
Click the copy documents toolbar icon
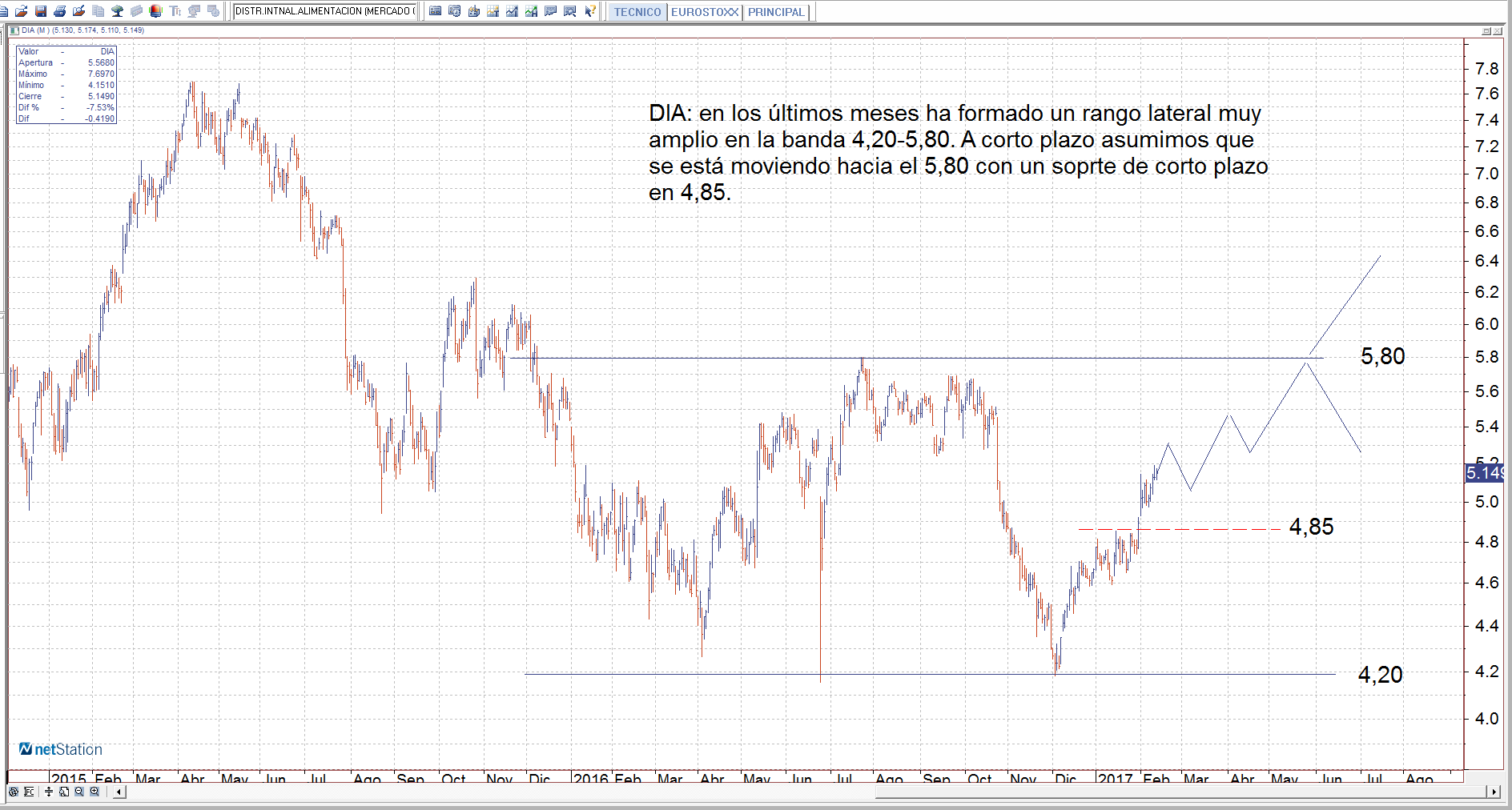[x=99, y=11]
